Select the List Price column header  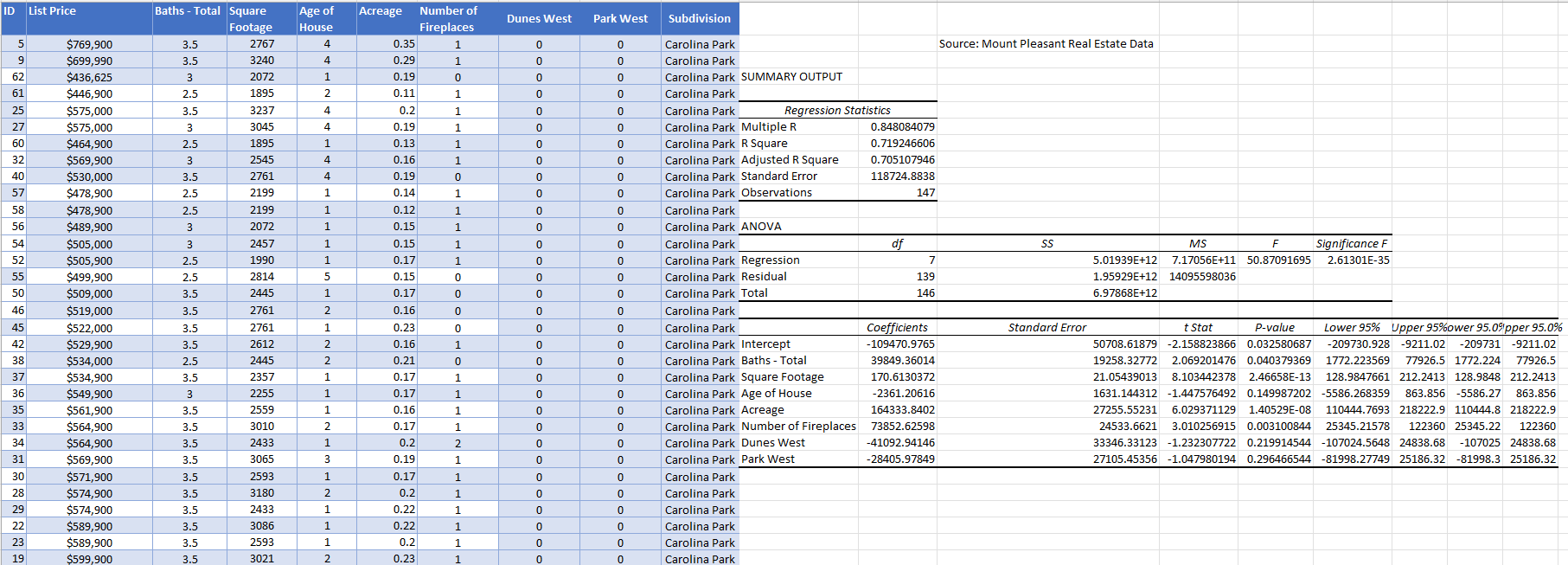(x=90, y=18)
